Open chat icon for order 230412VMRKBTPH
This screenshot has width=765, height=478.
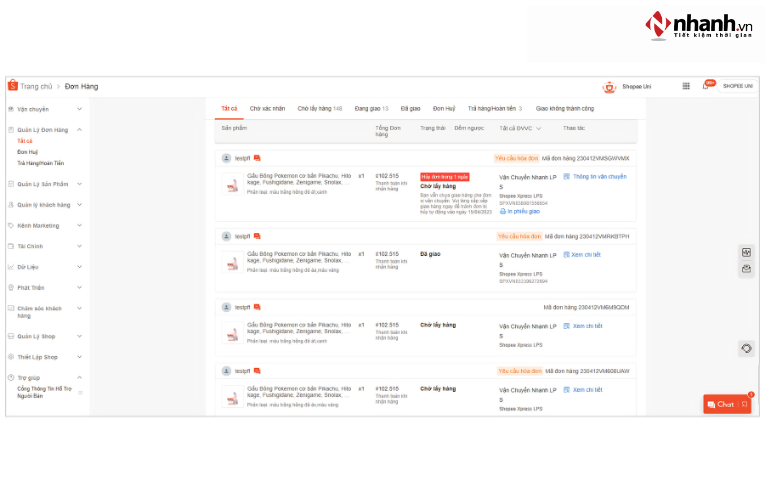[257, 236]
